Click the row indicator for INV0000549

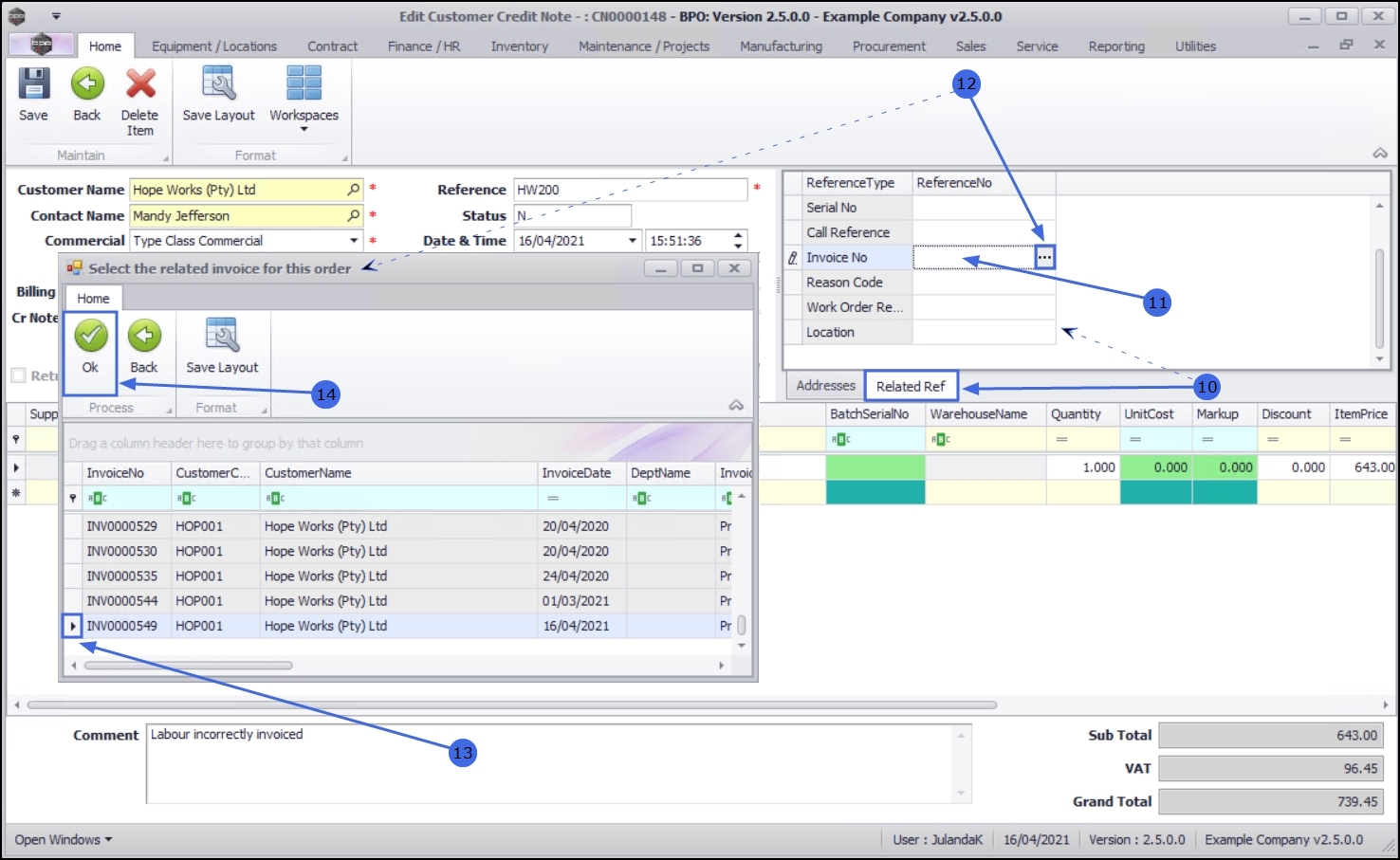tap(73, 626)
